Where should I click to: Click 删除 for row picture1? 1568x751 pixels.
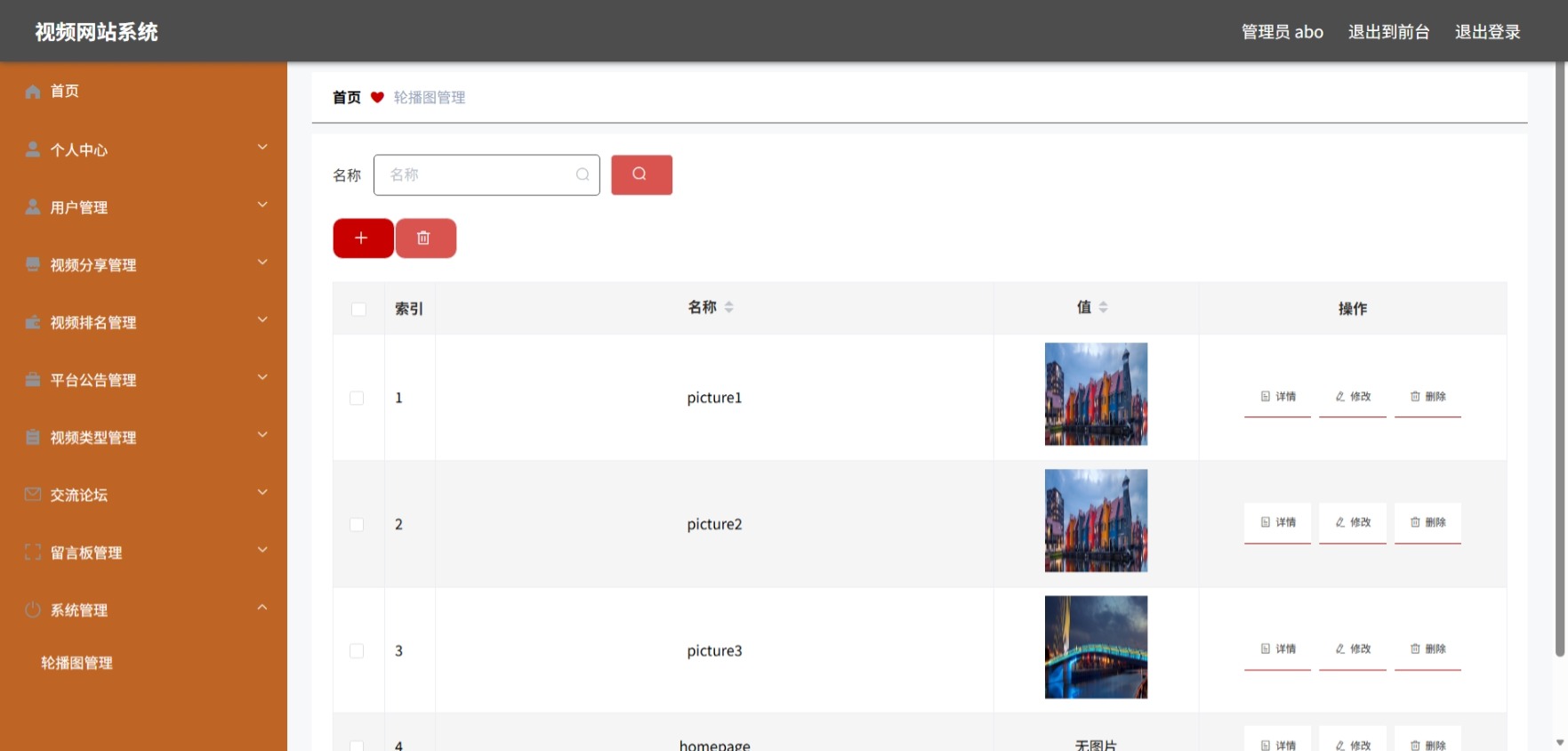(x=1427, y=397)
